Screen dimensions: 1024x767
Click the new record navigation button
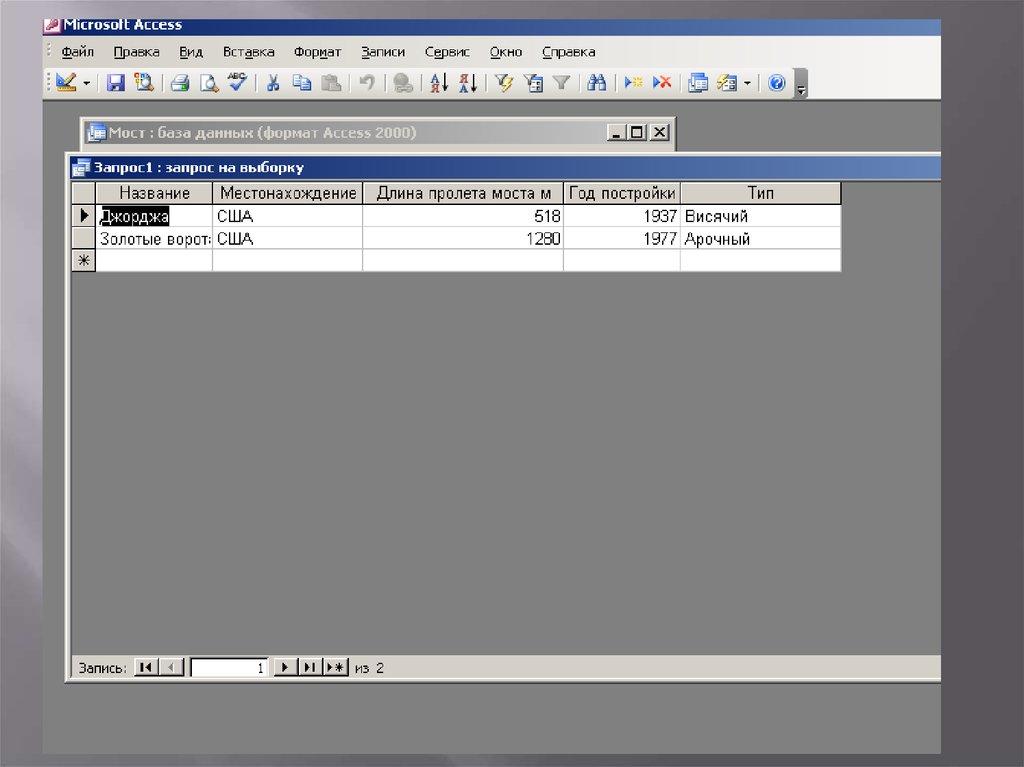tap(336, 667)
